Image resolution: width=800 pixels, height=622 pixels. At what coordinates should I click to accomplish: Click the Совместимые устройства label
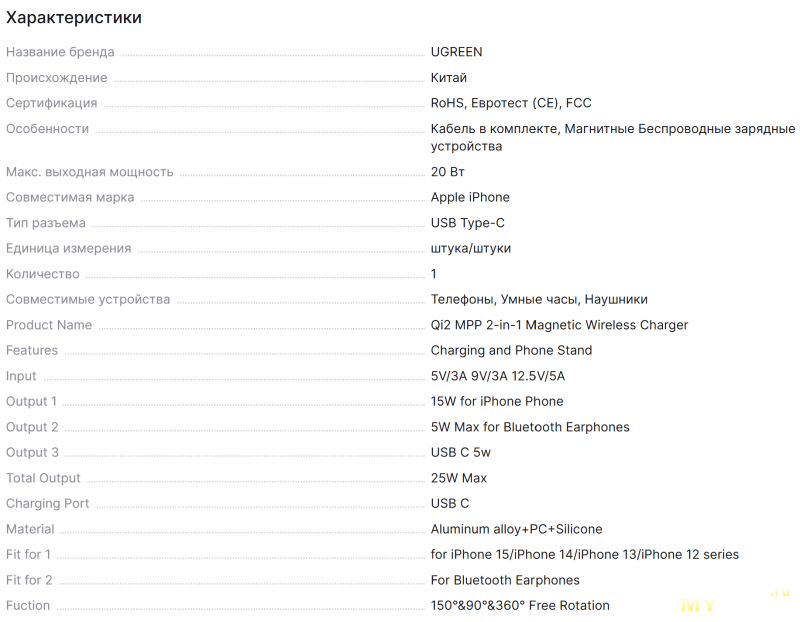[x=88, y=300]
